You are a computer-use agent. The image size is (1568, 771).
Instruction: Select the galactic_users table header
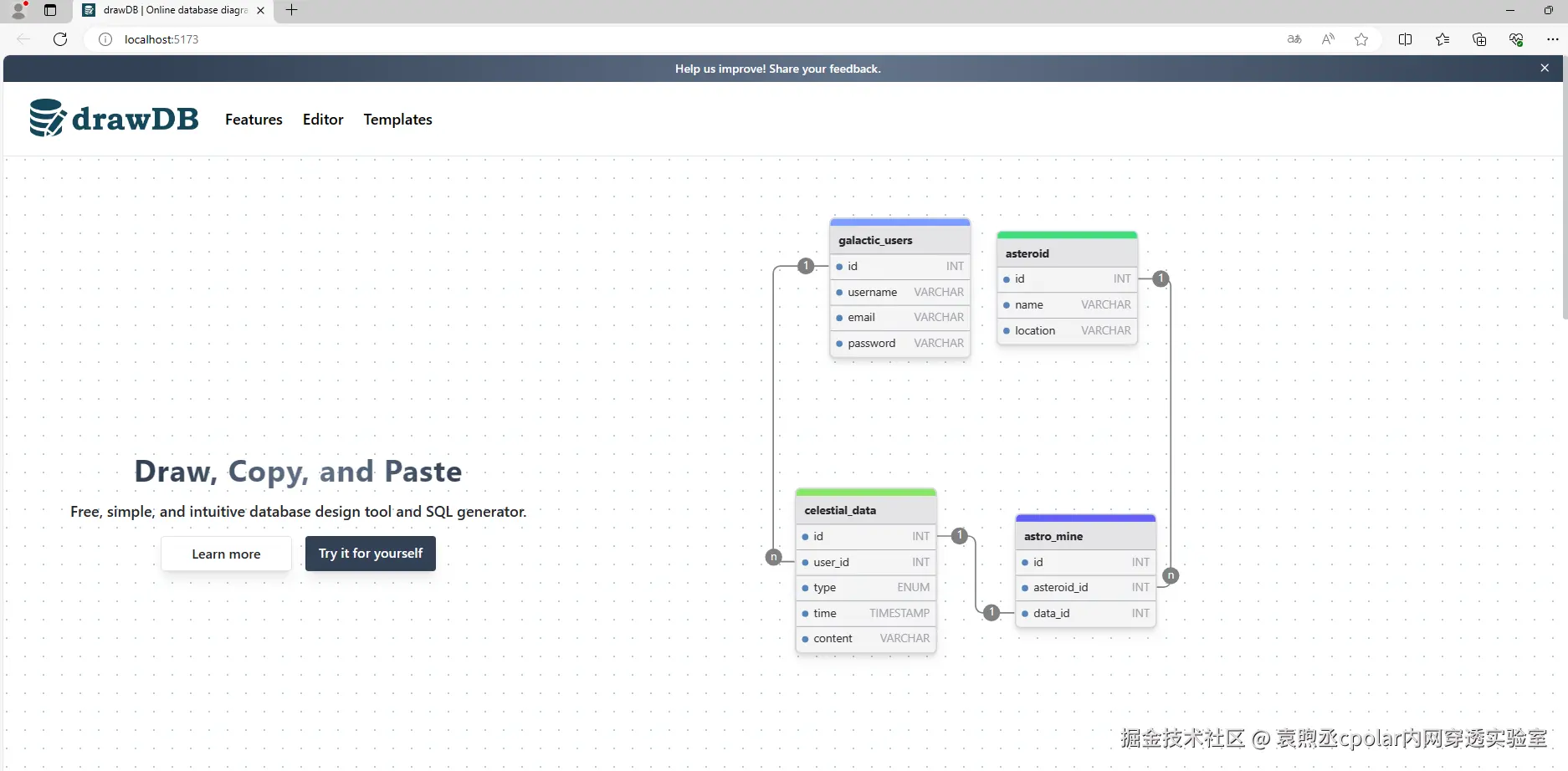pyautogui.click(x=899, y=240)
